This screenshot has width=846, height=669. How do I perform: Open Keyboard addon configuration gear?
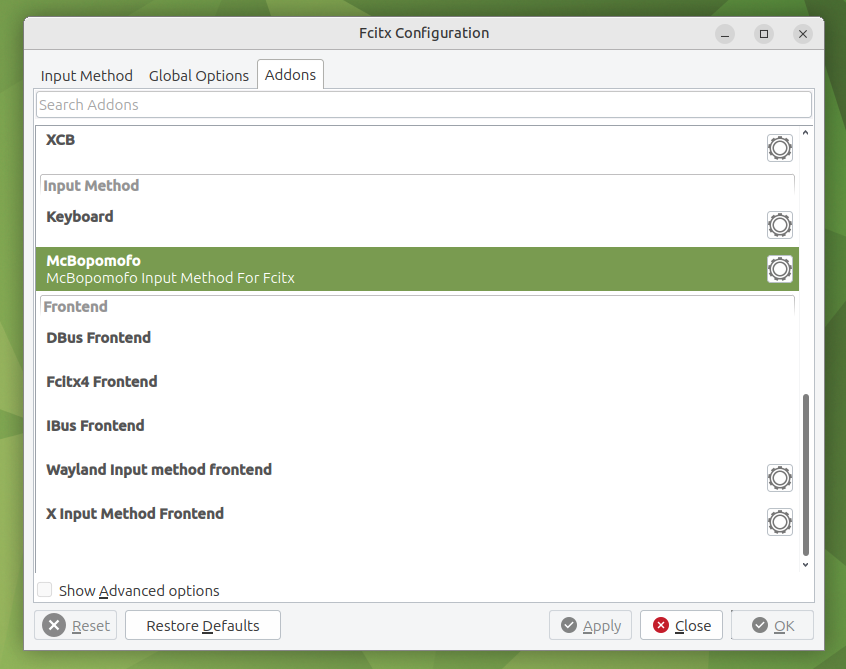click(780, 225)
